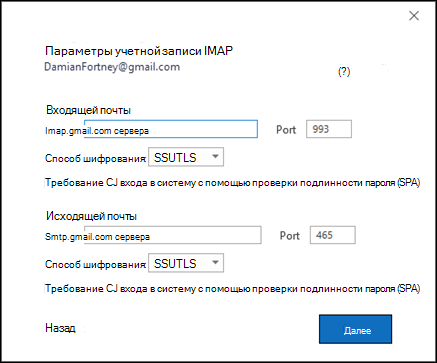Click the incoming mail Port field 993
437x363 pixels.
click(x=329, y=129)
